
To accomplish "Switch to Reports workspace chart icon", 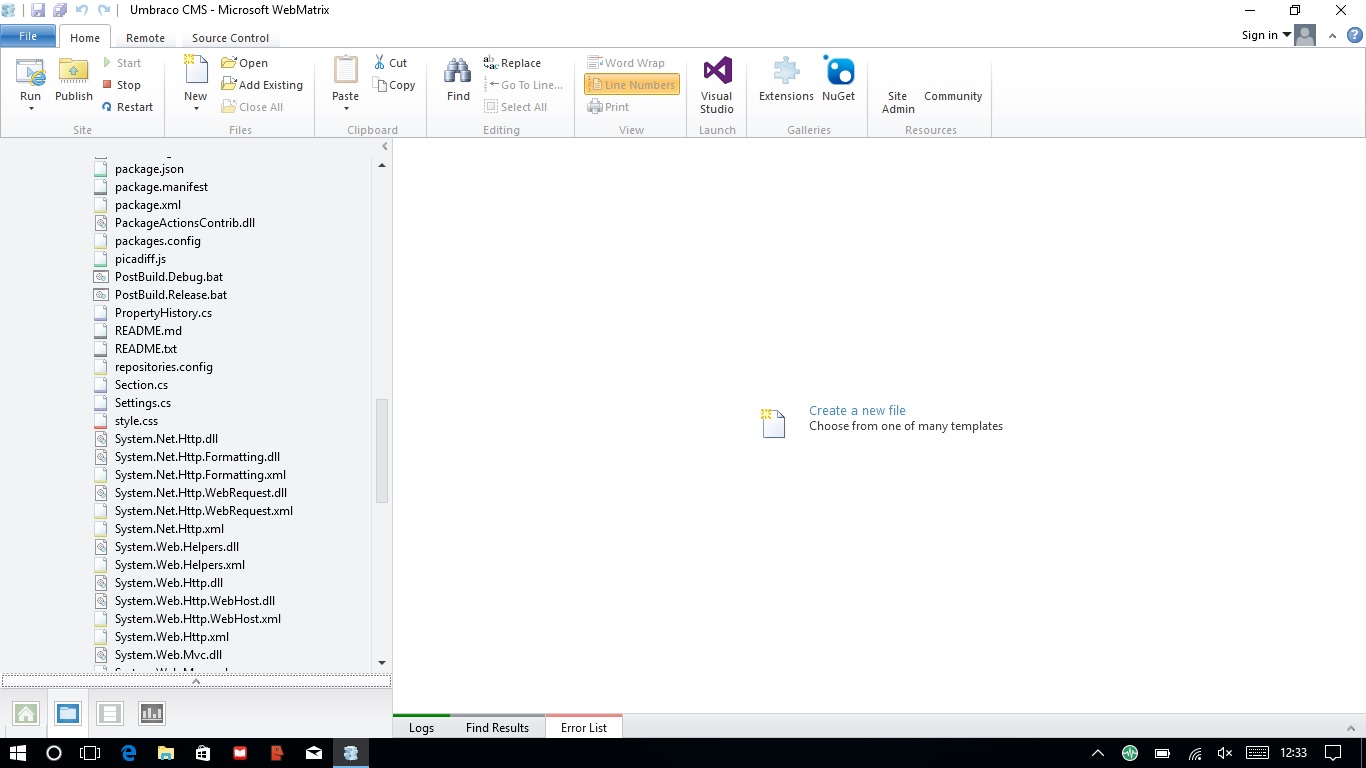I will 152,713.
